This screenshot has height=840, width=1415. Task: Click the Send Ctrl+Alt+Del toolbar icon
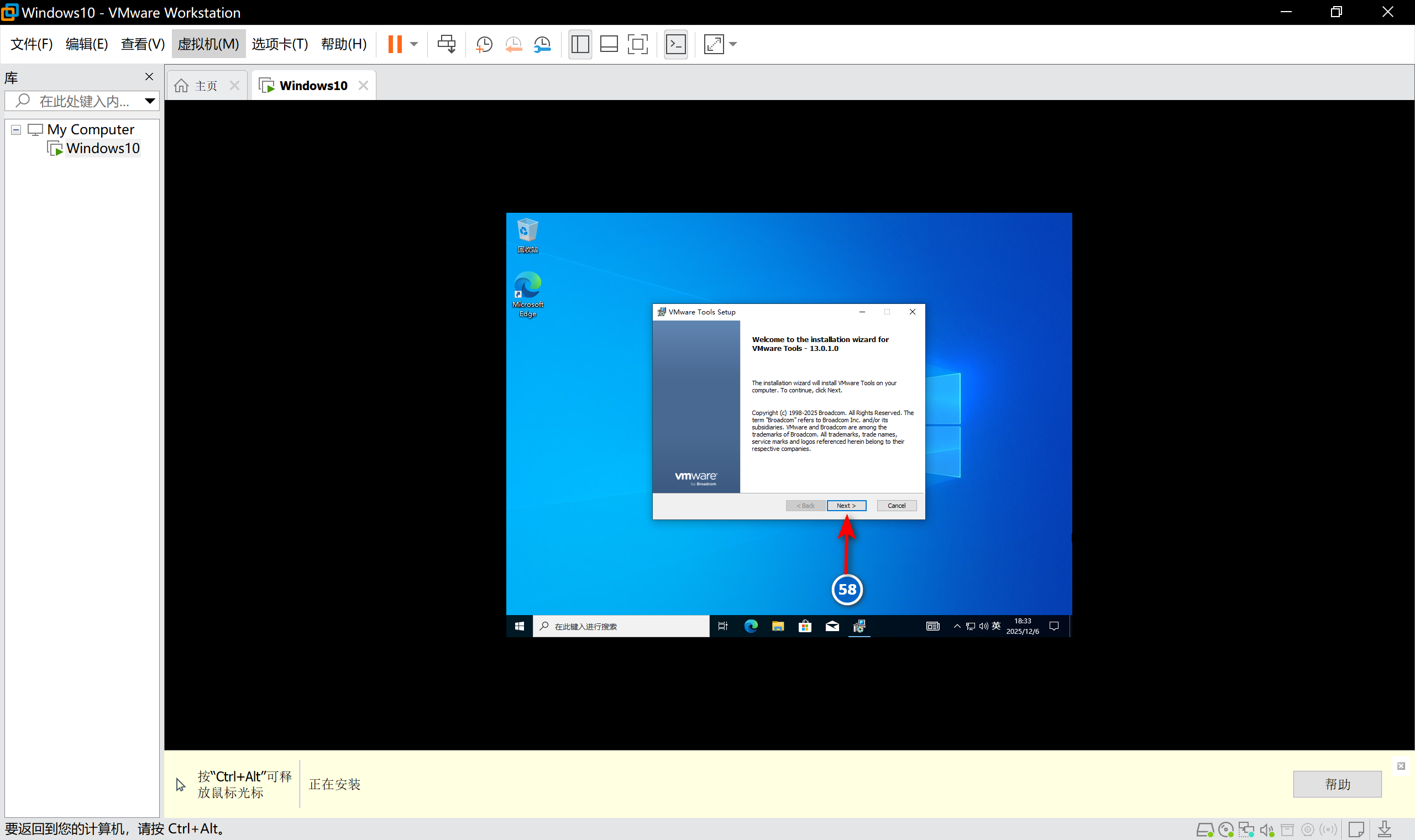(x=446, y=44)
